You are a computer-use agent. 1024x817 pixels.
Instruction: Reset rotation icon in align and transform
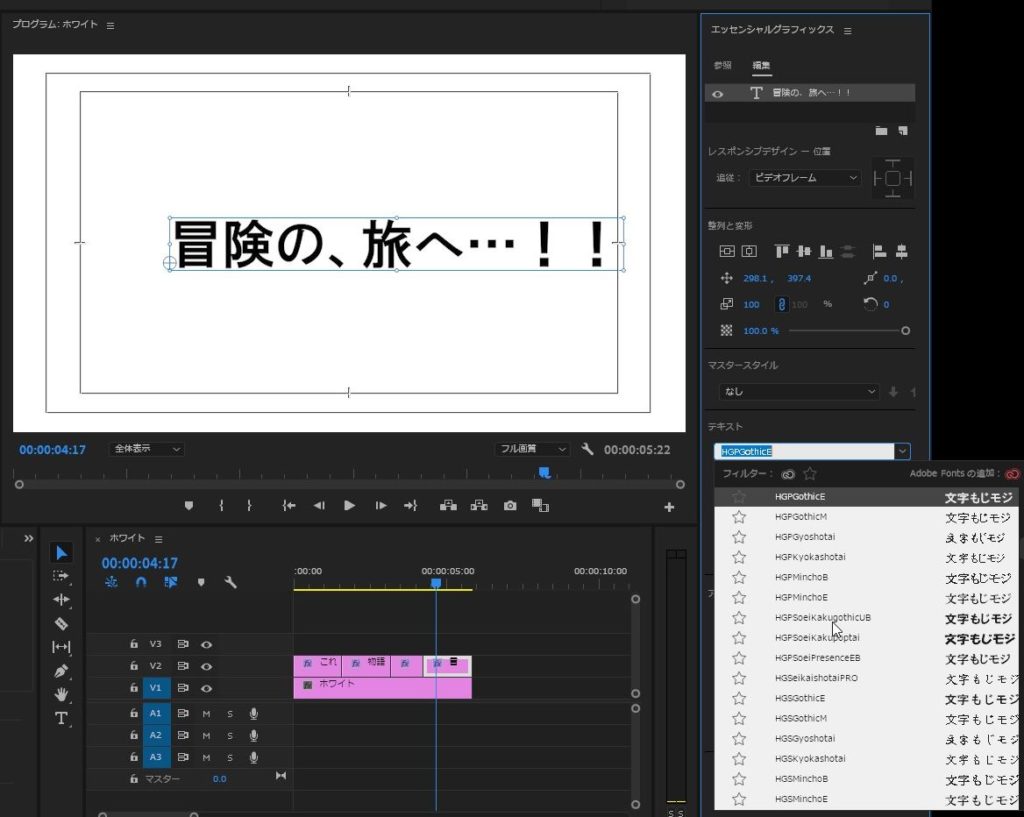(x=869, y=304)
